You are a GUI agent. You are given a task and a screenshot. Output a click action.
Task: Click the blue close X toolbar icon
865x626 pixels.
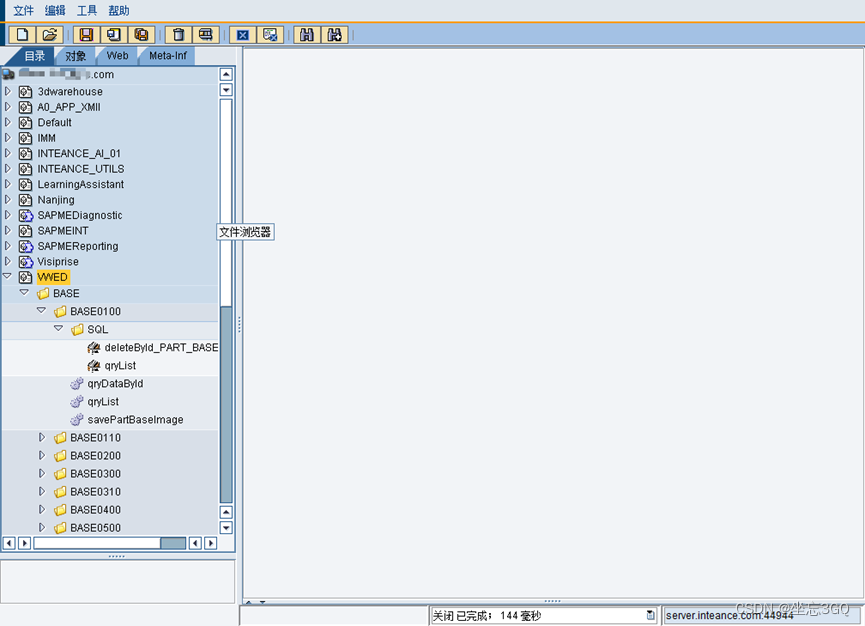tap(242, 34)
